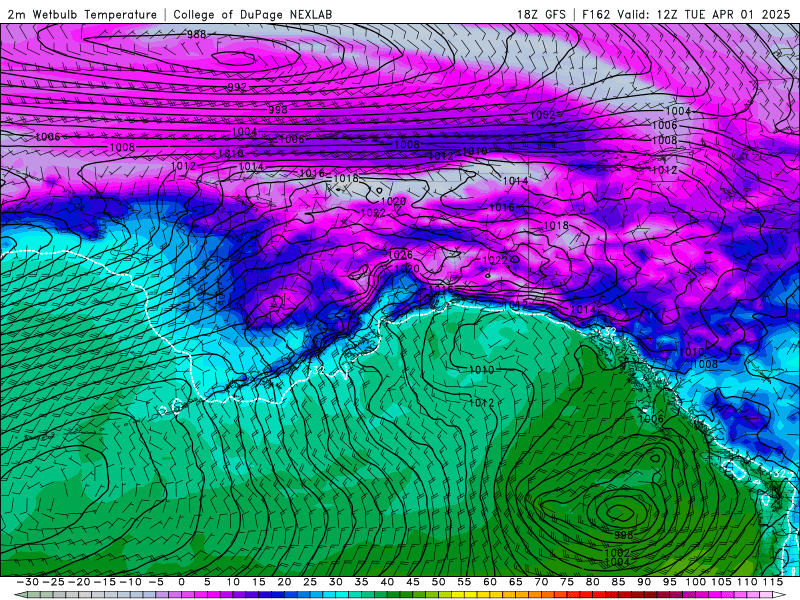Click the '12Z TUE APR 01 2025' valid time
The width and height of the screenshot is (800, 600).
[723, 14]
